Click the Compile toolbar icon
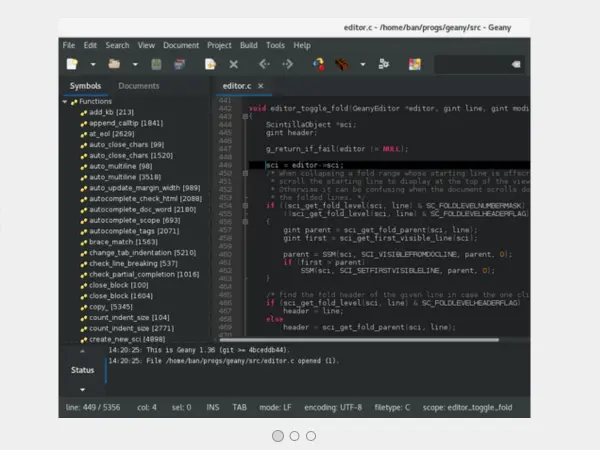The image size is (600, 450). [319, 64]
